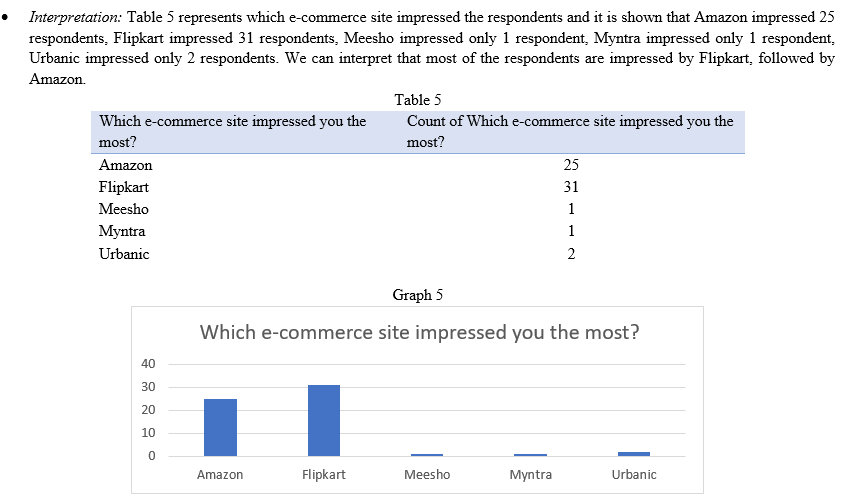
Task: Click the Flipkart axis label under chart
Action: pyautogui.click(x=324, y=475)
